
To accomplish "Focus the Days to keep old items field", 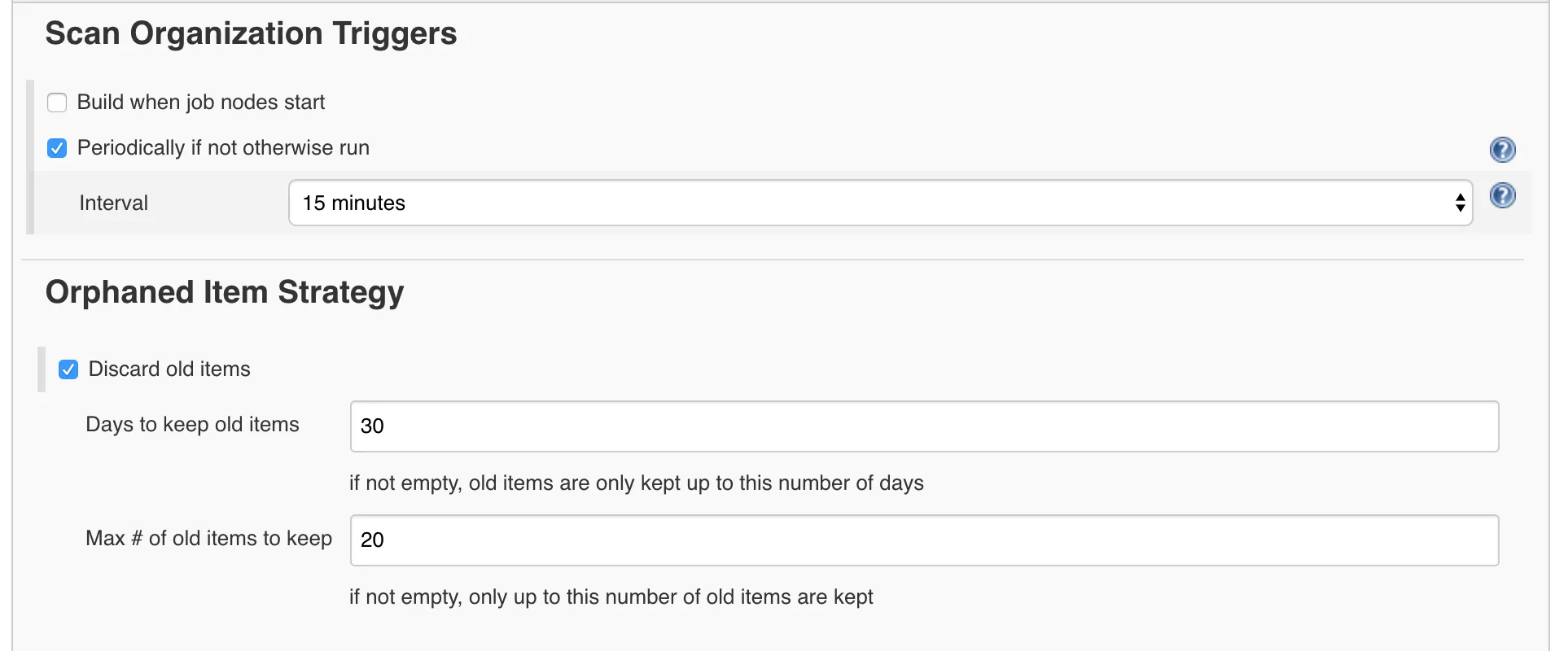I will click(924, 426).
